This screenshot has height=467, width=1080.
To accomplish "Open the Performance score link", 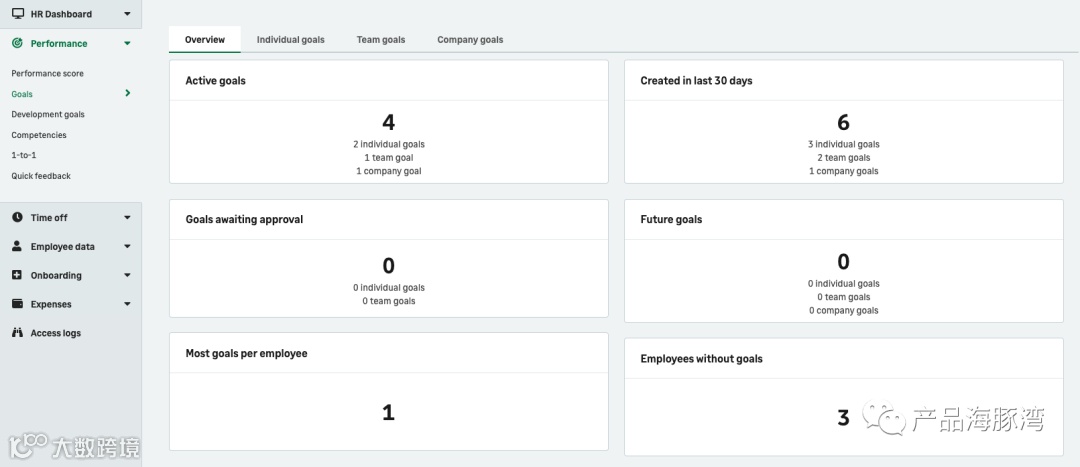I will (x=47, y=73).
